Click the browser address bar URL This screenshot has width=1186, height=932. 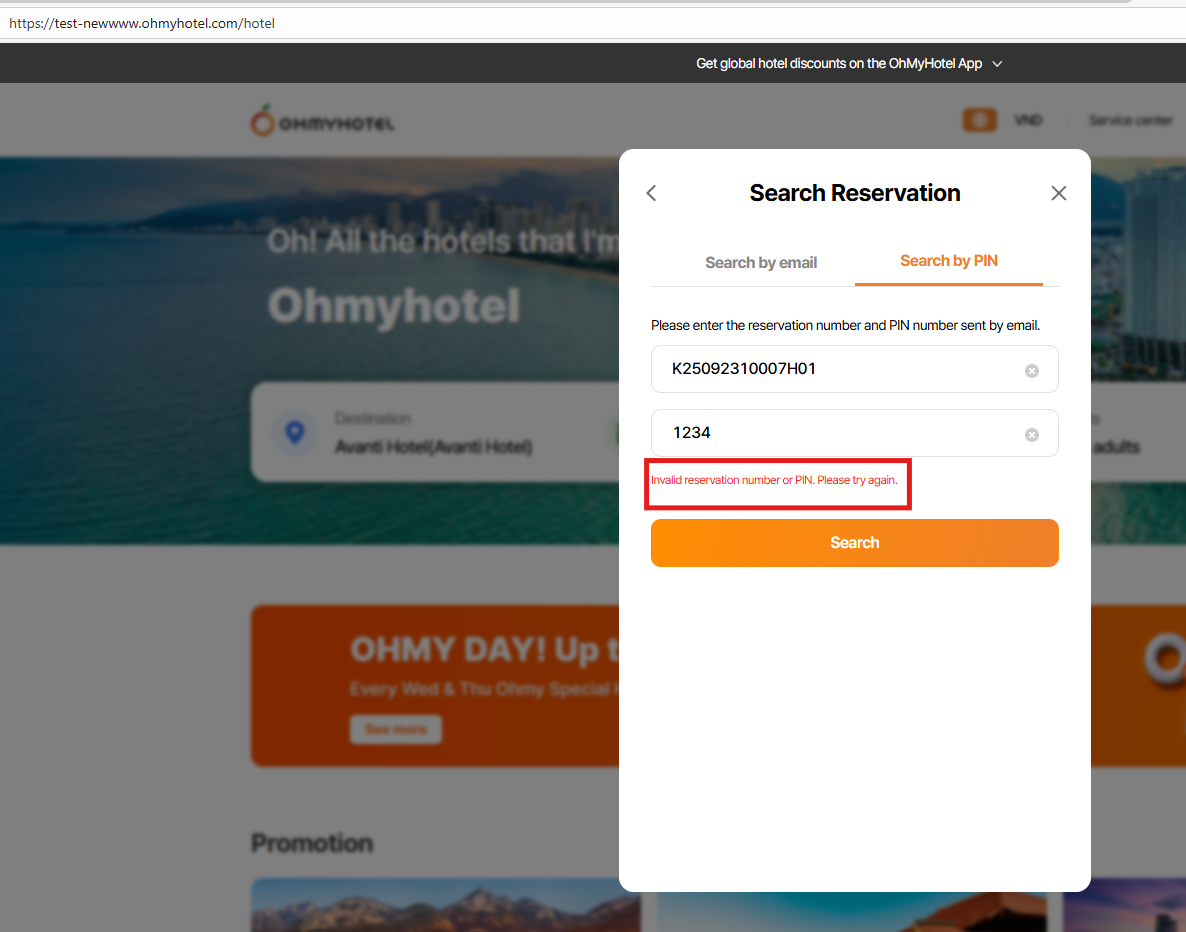tap(142, 23)
